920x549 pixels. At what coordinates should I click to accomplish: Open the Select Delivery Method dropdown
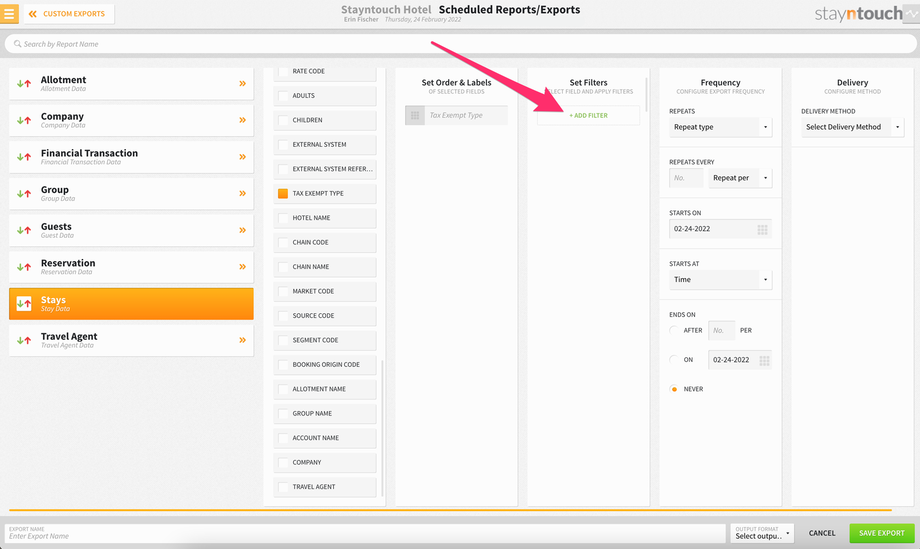(853, 127)
